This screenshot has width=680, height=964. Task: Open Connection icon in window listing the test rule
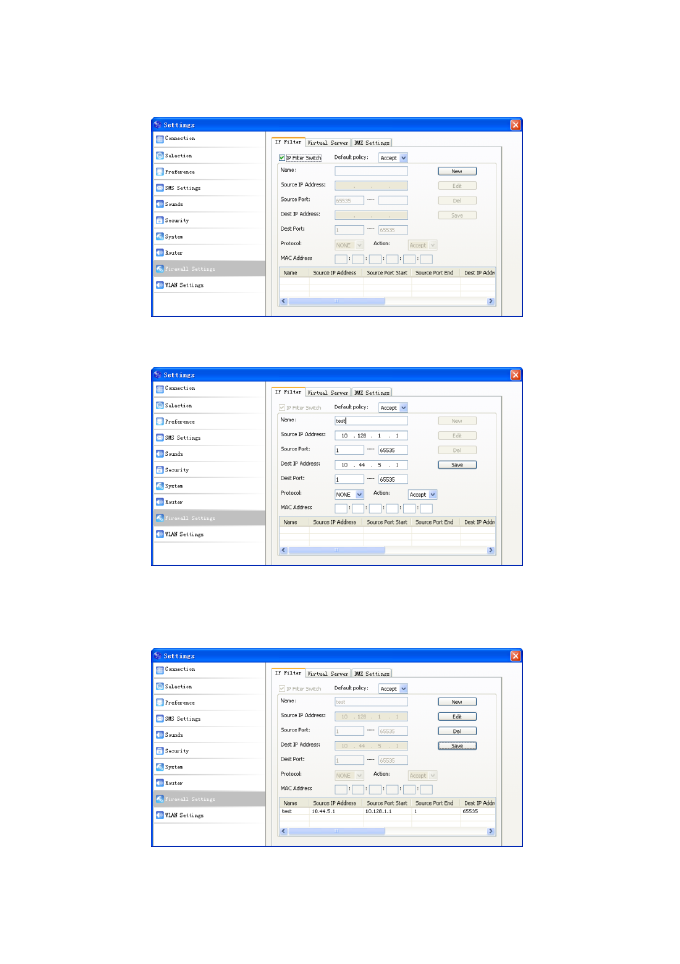[x=160, y=670]
